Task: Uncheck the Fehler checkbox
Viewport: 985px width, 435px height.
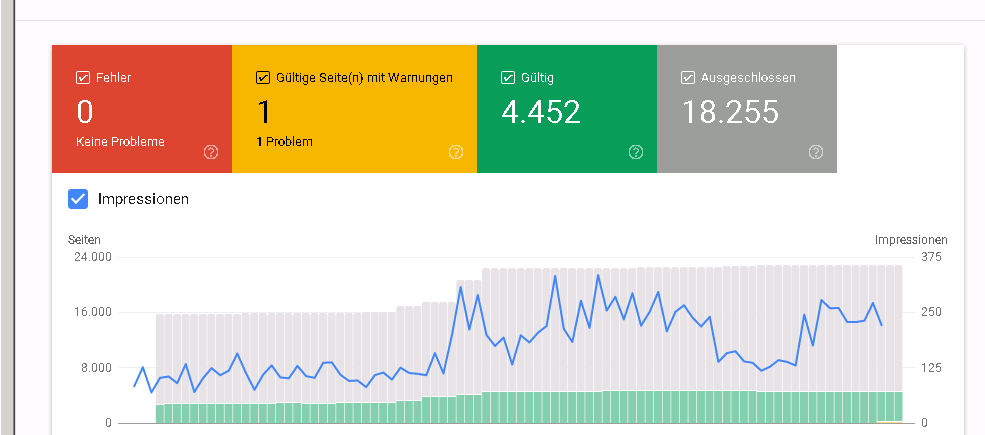Action: [x=83, y=77]
